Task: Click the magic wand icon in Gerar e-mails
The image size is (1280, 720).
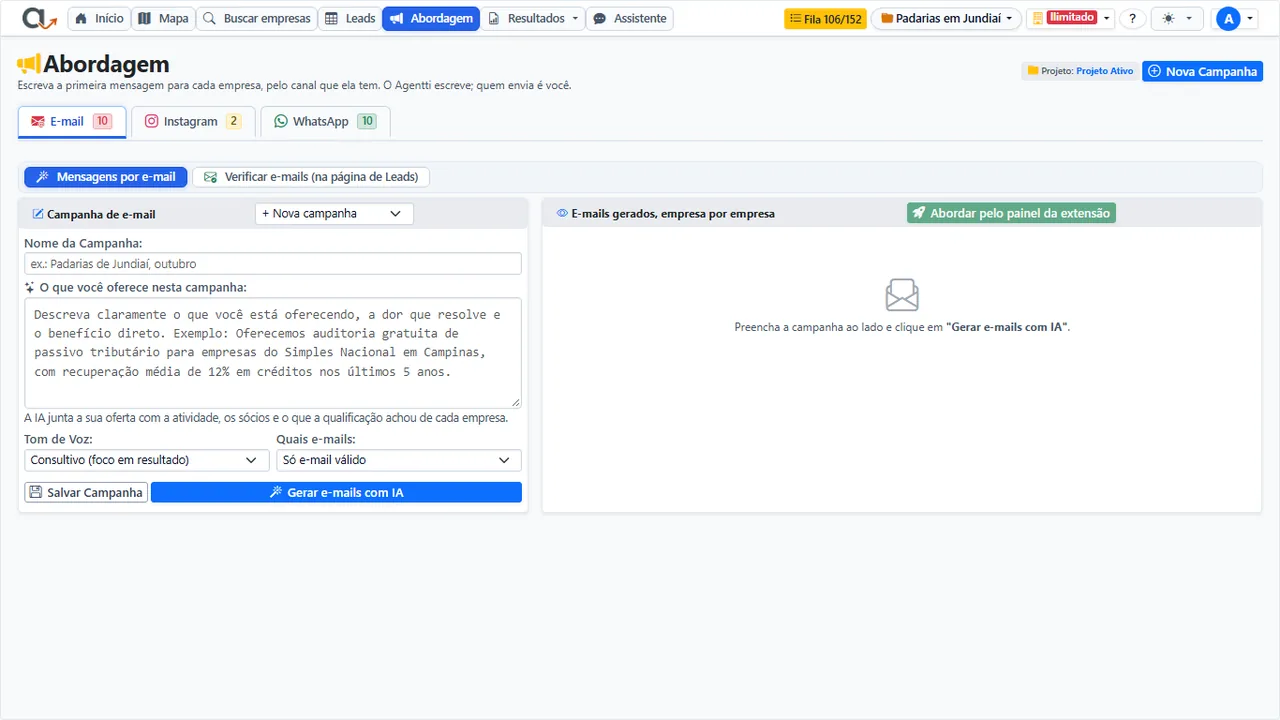Action: [x=276, y=492]
